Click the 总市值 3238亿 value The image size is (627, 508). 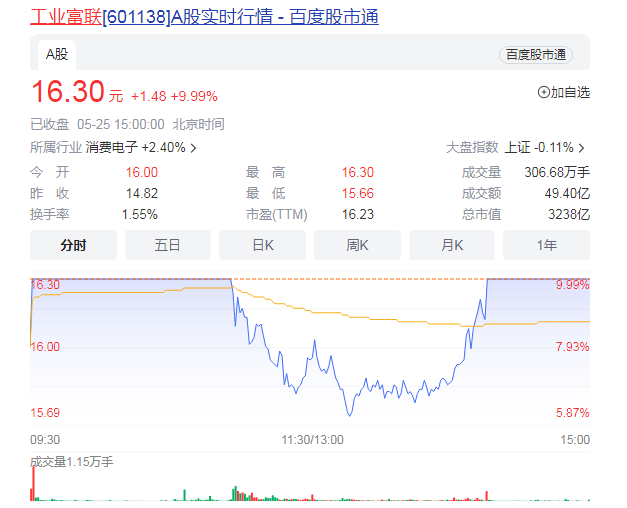569,214
